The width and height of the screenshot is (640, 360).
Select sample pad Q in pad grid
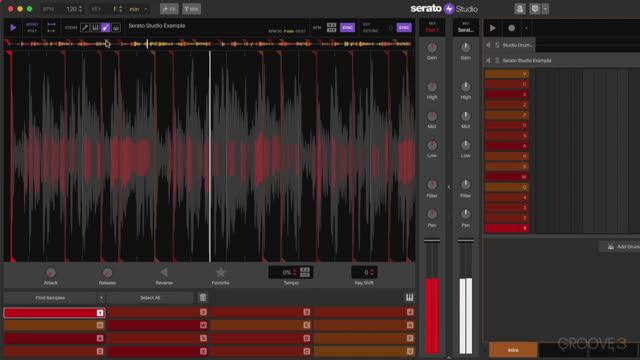pos(54,325)
